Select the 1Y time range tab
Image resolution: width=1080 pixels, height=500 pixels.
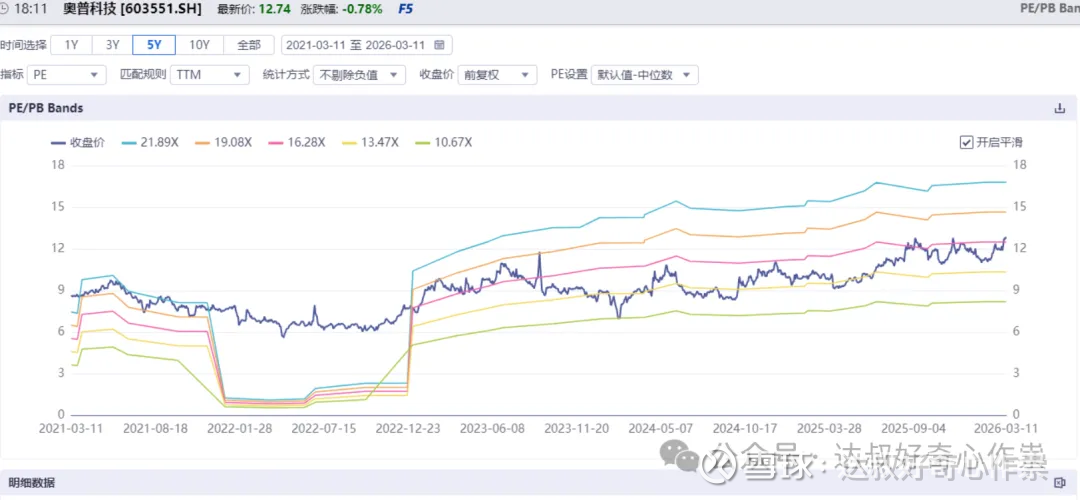pos(72,45)
